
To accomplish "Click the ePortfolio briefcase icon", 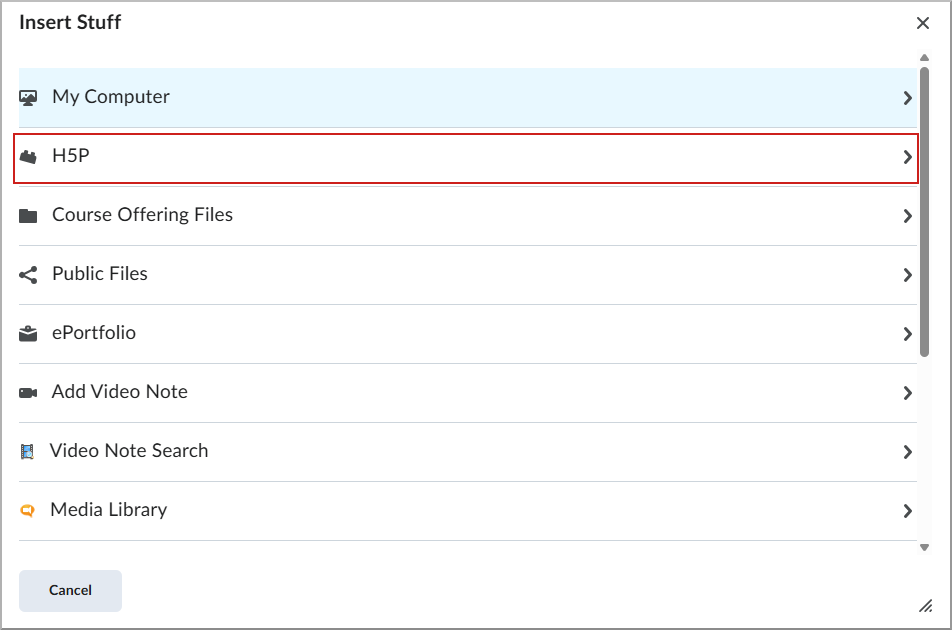I will pyautogui.click(x=28, y=334).
